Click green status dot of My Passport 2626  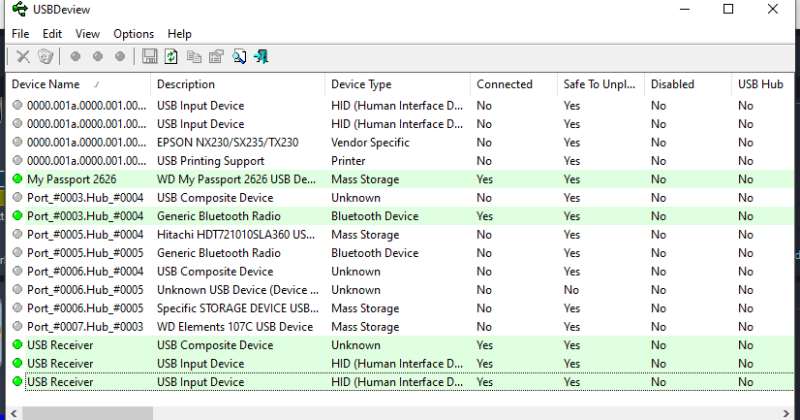[17, 180]
